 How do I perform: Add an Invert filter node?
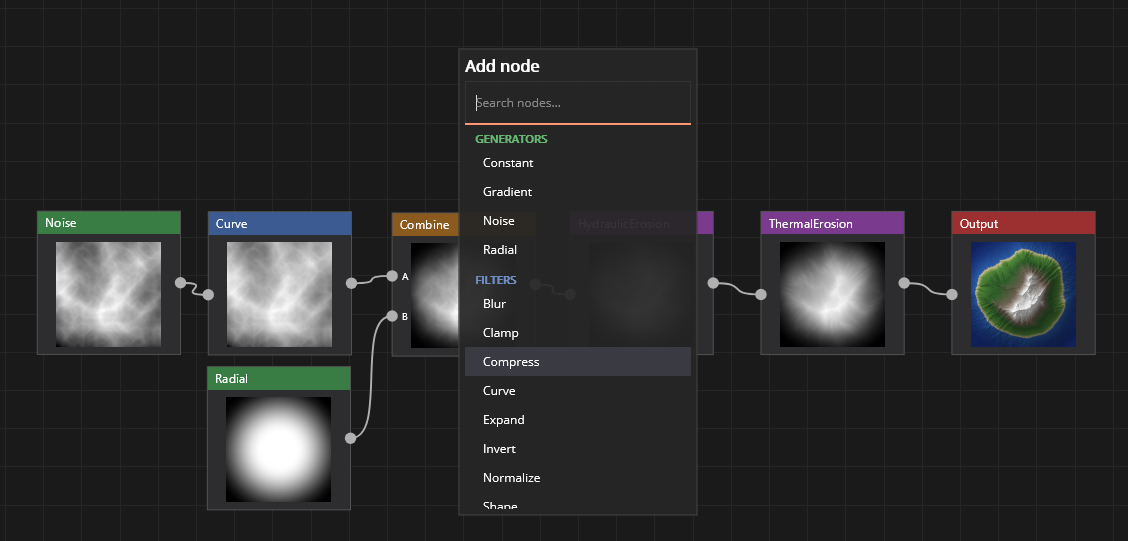(x=578, y=448)
